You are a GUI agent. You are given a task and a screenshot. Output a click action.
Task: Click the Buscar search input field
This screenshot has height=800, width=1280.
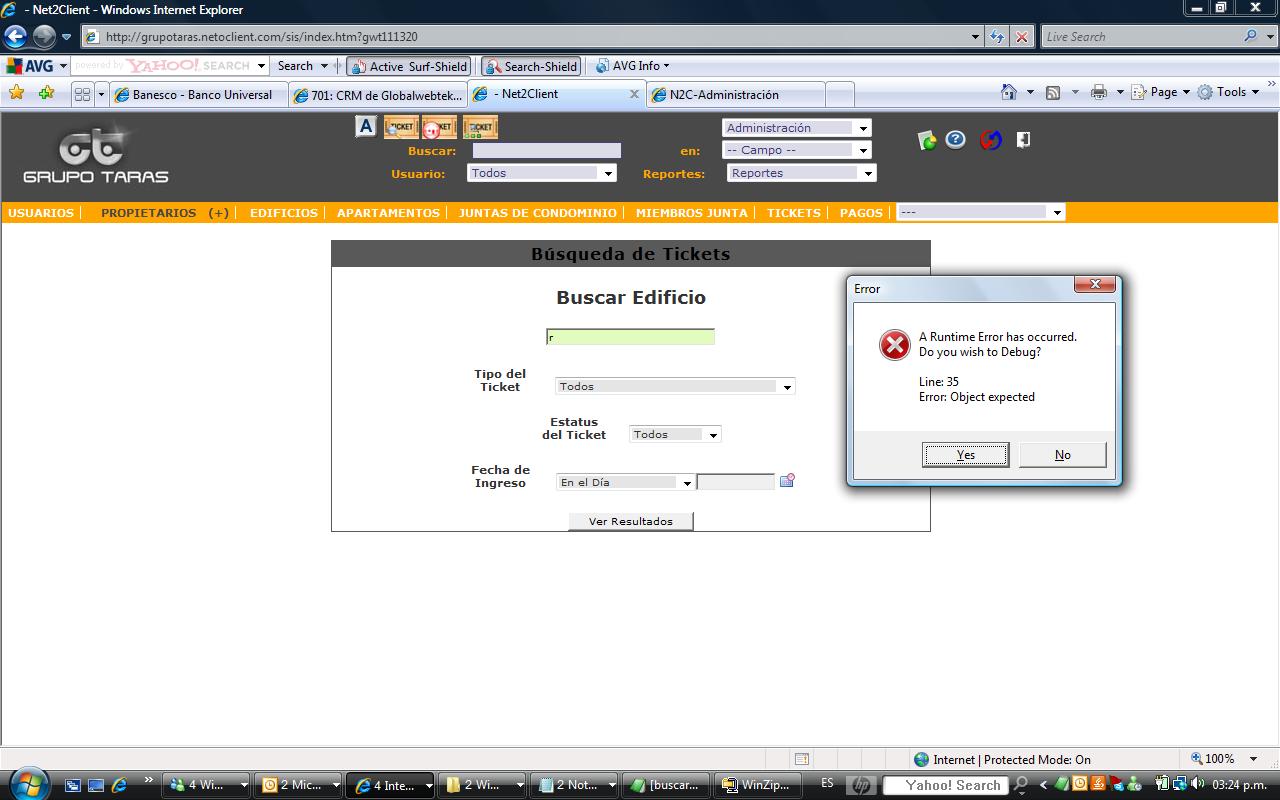pyautogui.click(x=546, y=151)
